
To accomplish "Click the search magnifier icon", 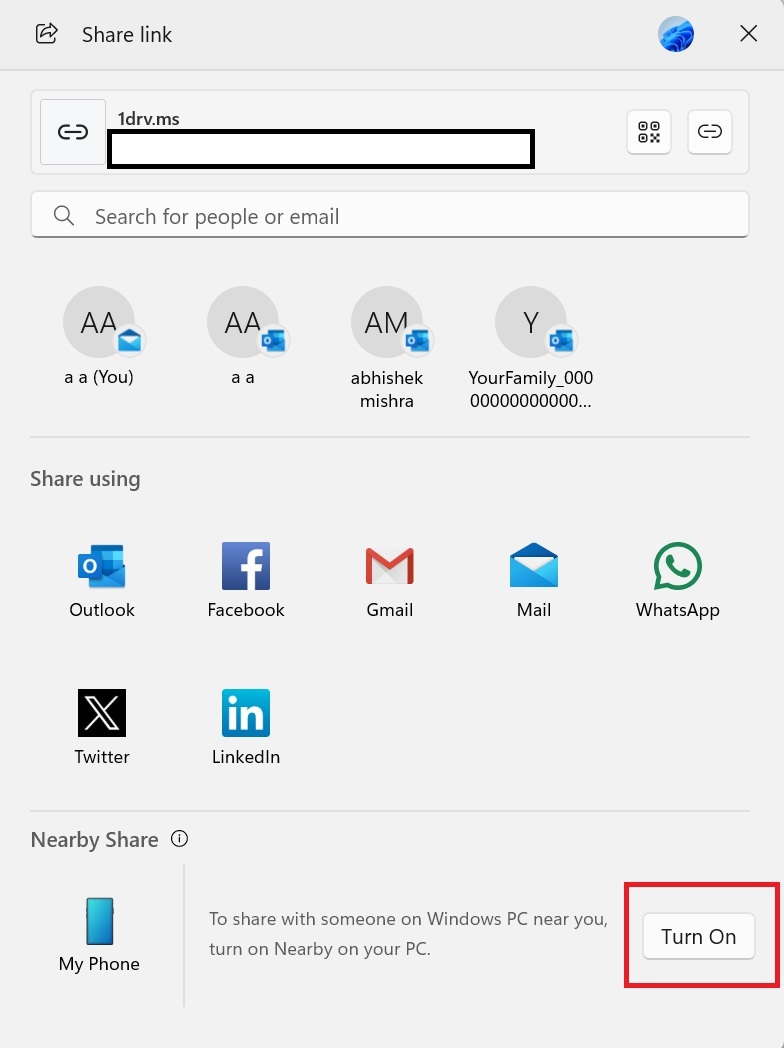I will pyautogui.click(x=63, y=216).
